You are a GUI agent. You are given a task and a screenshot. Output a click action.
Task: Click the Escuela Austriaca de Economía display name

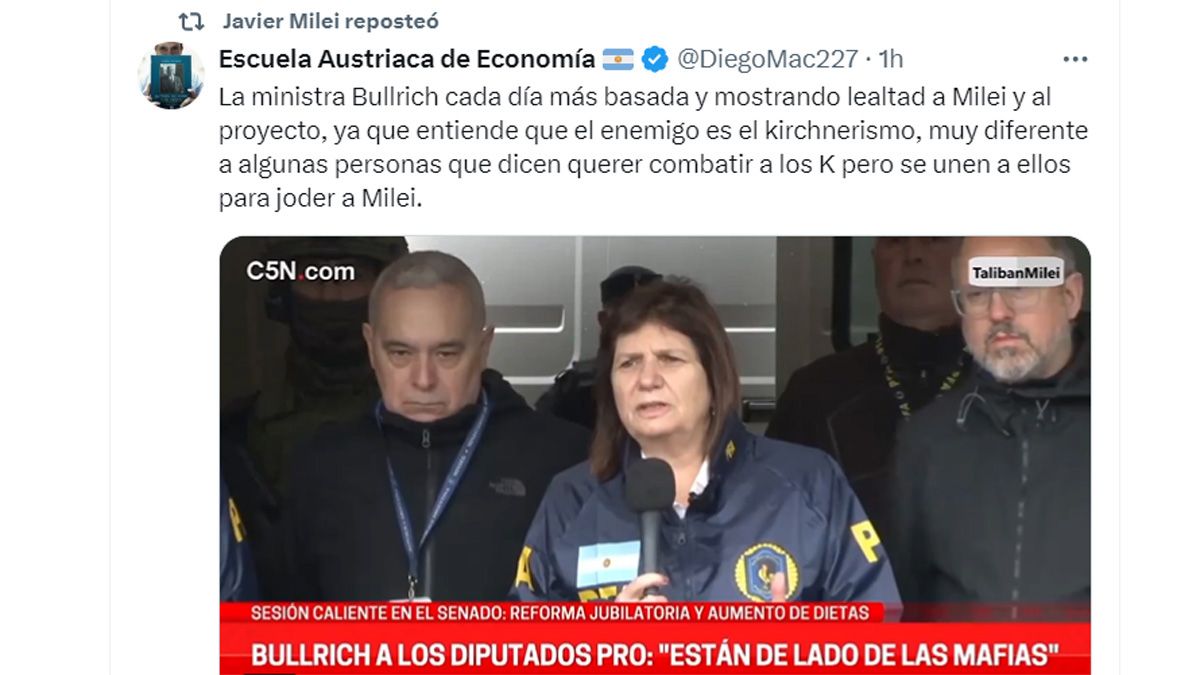[x=406, y=59]
